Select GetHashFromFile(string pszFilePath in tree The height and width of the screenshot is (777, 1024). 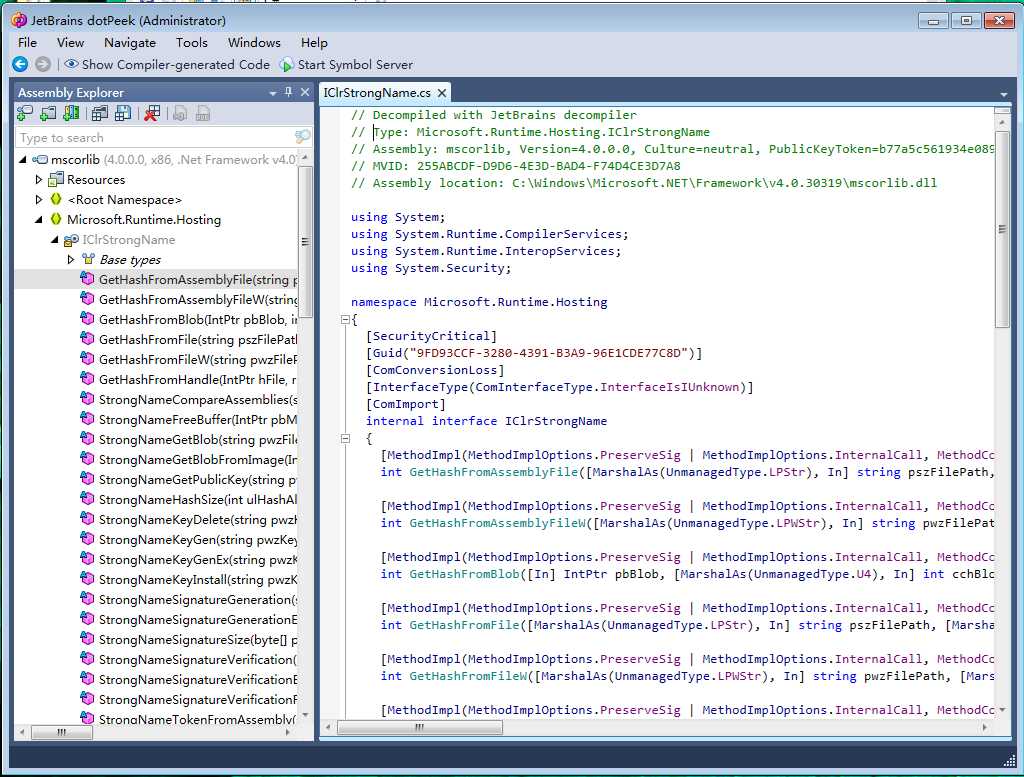click(198, 340)
